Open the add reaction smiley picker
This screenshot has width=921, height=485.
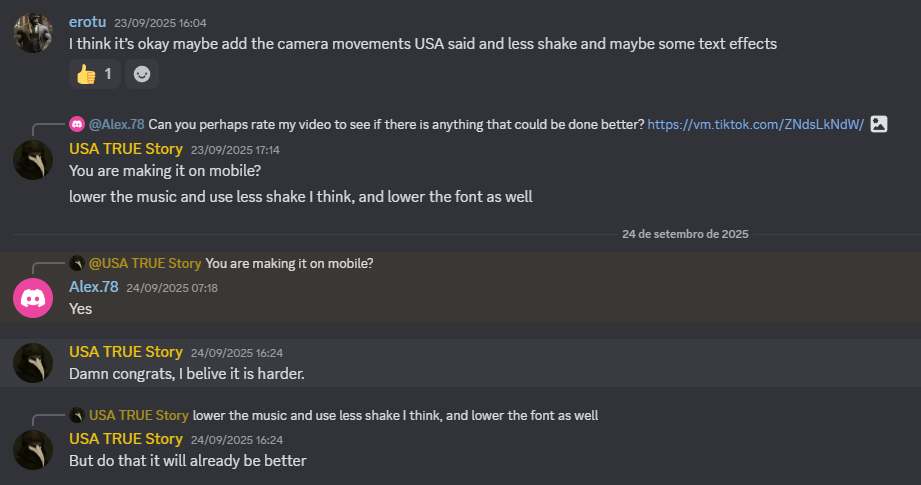coord(142,73)
